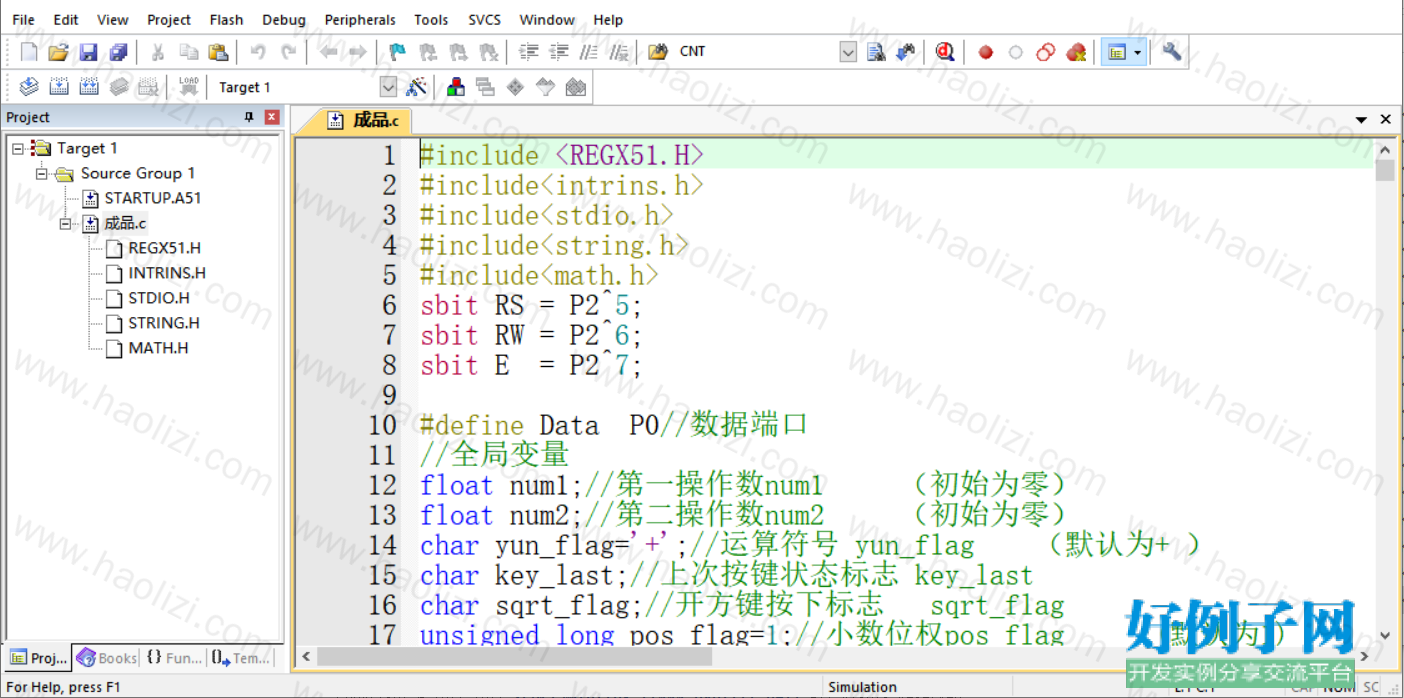Click the Save All icon
Image resolution: width=1404 pixels, height=698 pixels.
118,52
